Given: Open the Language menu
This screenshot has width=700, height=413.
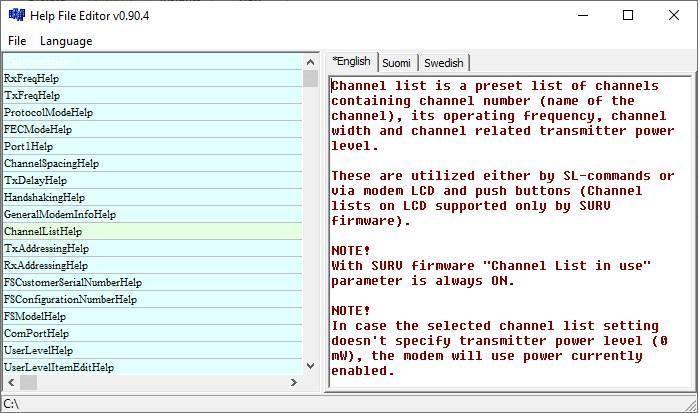Looking at the screenshot, I should [x=66, y=41].
